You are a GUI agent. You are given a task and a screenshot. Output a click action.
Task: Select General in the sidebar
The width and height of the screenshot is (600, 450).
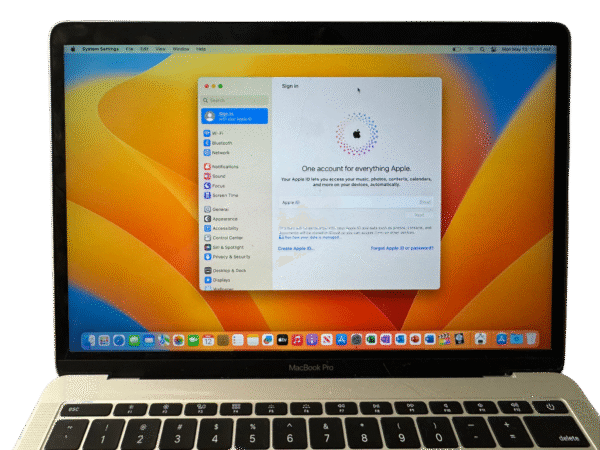[216, 209]
